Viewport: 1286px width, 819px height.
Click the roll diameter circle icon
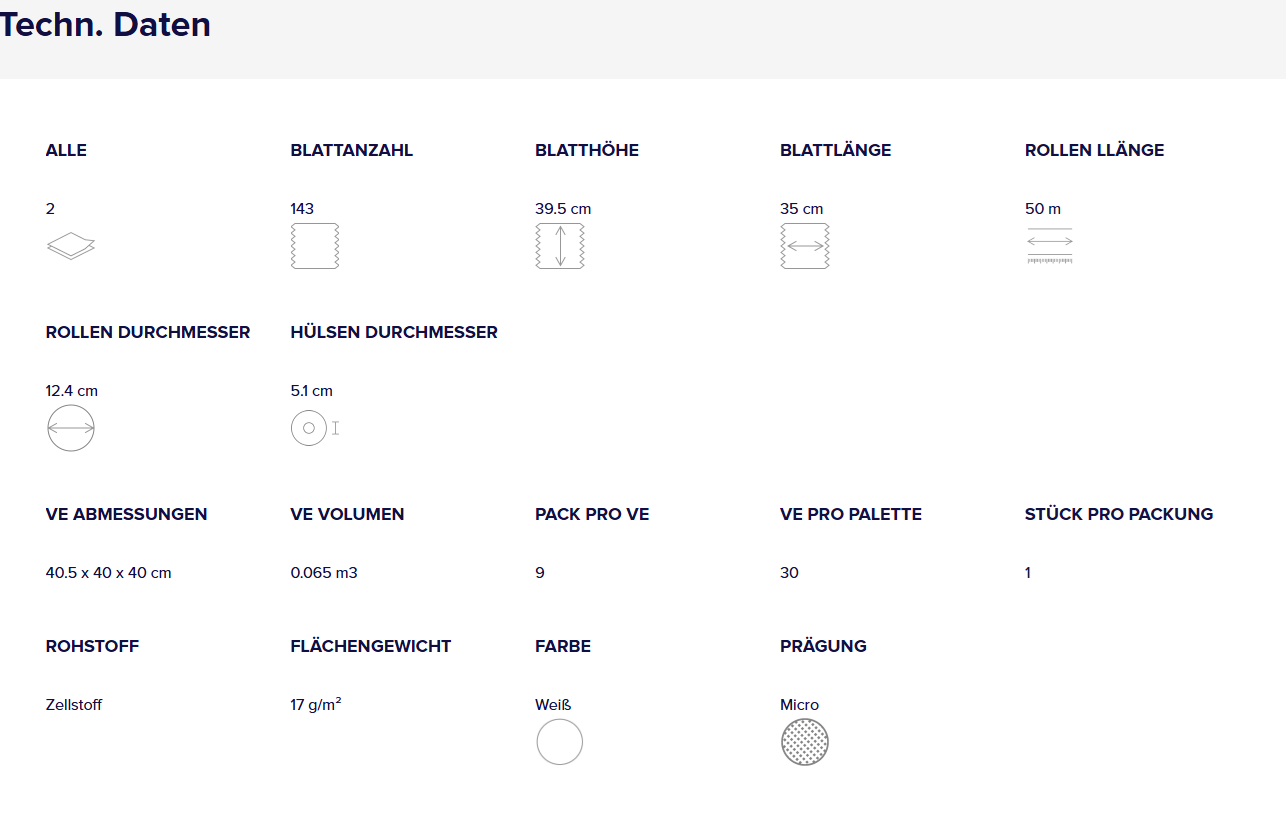[x=70, y=428]
